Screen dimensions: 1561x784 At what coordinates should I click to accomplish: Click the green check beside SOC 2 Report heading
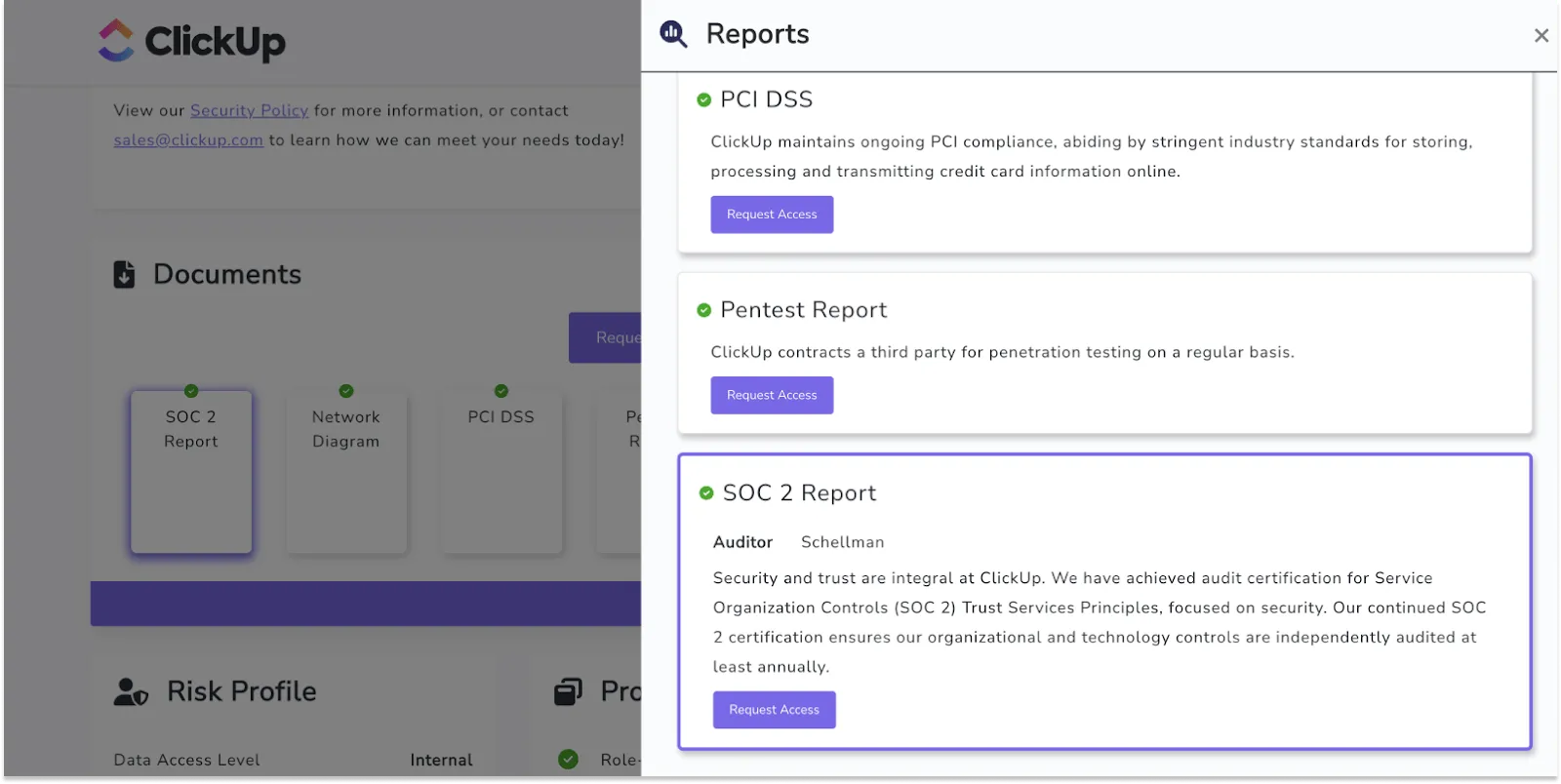[x=706, y=493]
